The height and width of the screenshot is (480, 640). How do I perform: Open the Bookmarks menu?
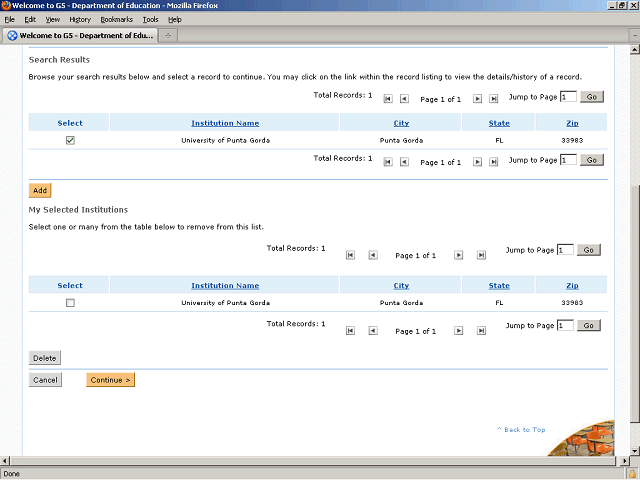coord(116,19)
